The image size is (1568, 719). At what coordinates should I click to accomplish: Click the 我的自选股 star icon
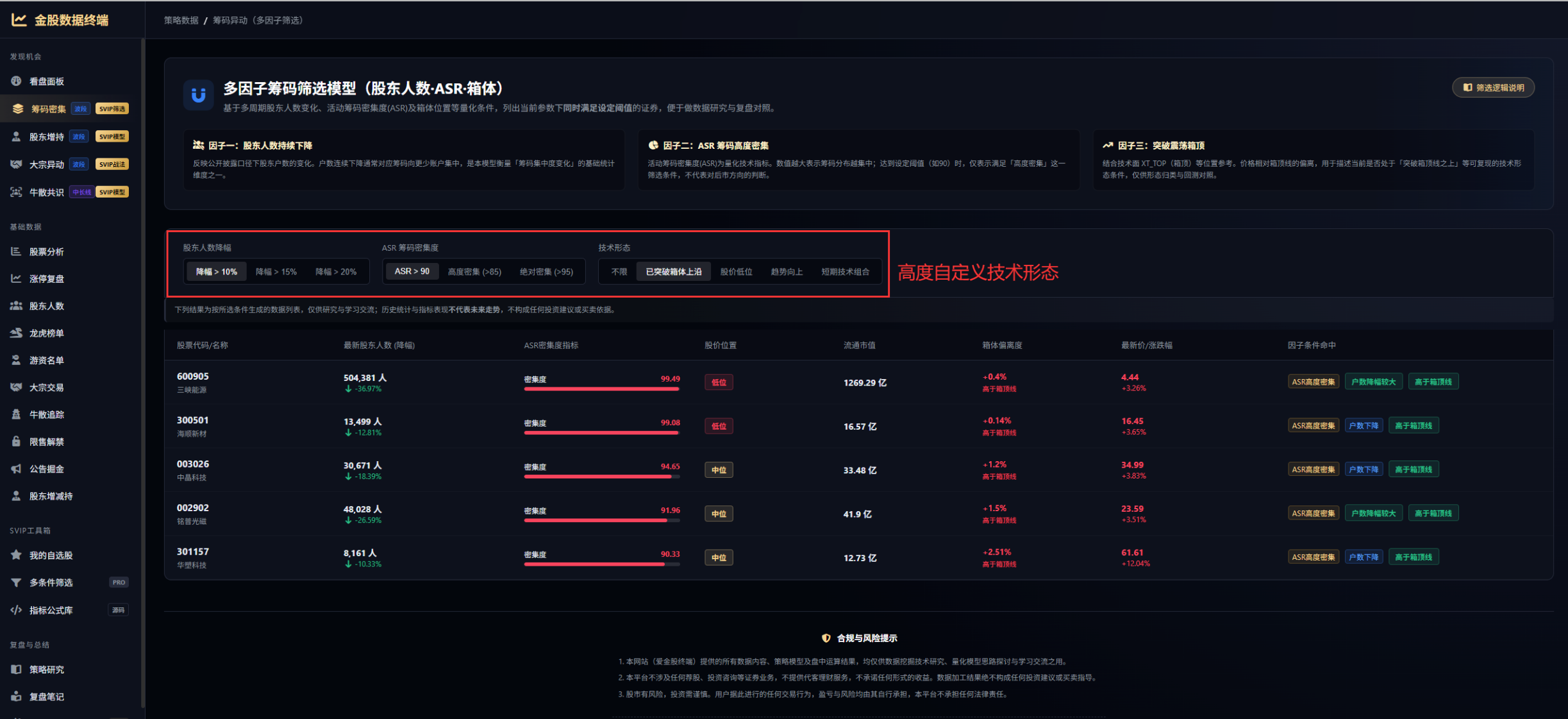(16, 555)
